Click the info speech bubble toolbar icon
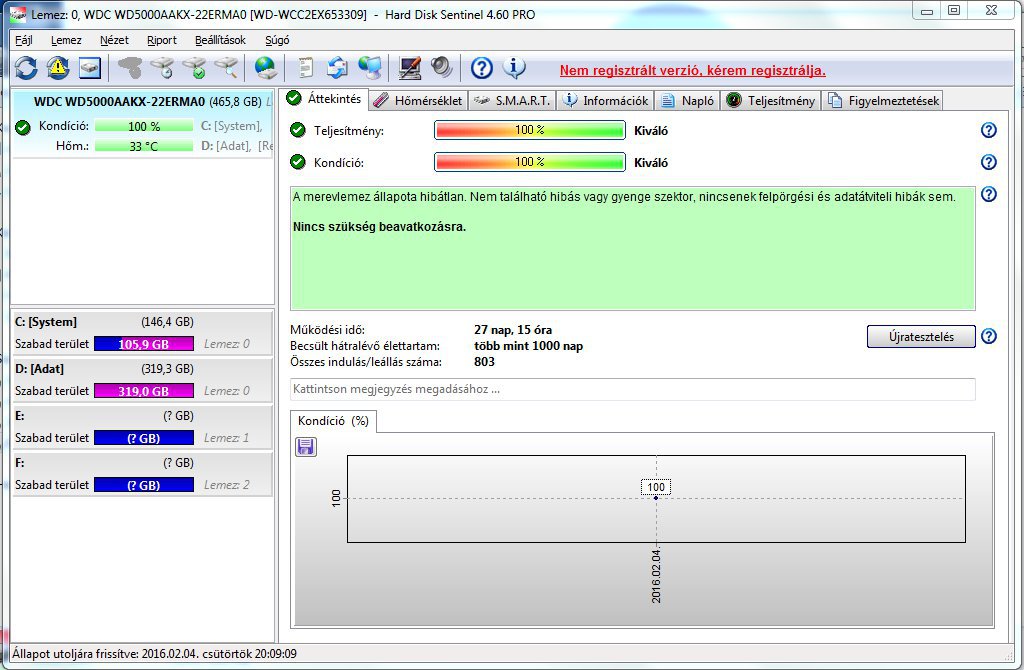1024x670 pixels. (x=514, y=68)
